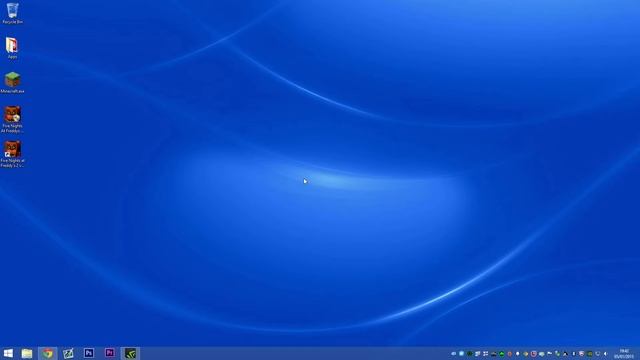Image resolution: width=640 pixels, height=360 pixels.
Task: Open the Windows Start button
Action: [8, 353]
